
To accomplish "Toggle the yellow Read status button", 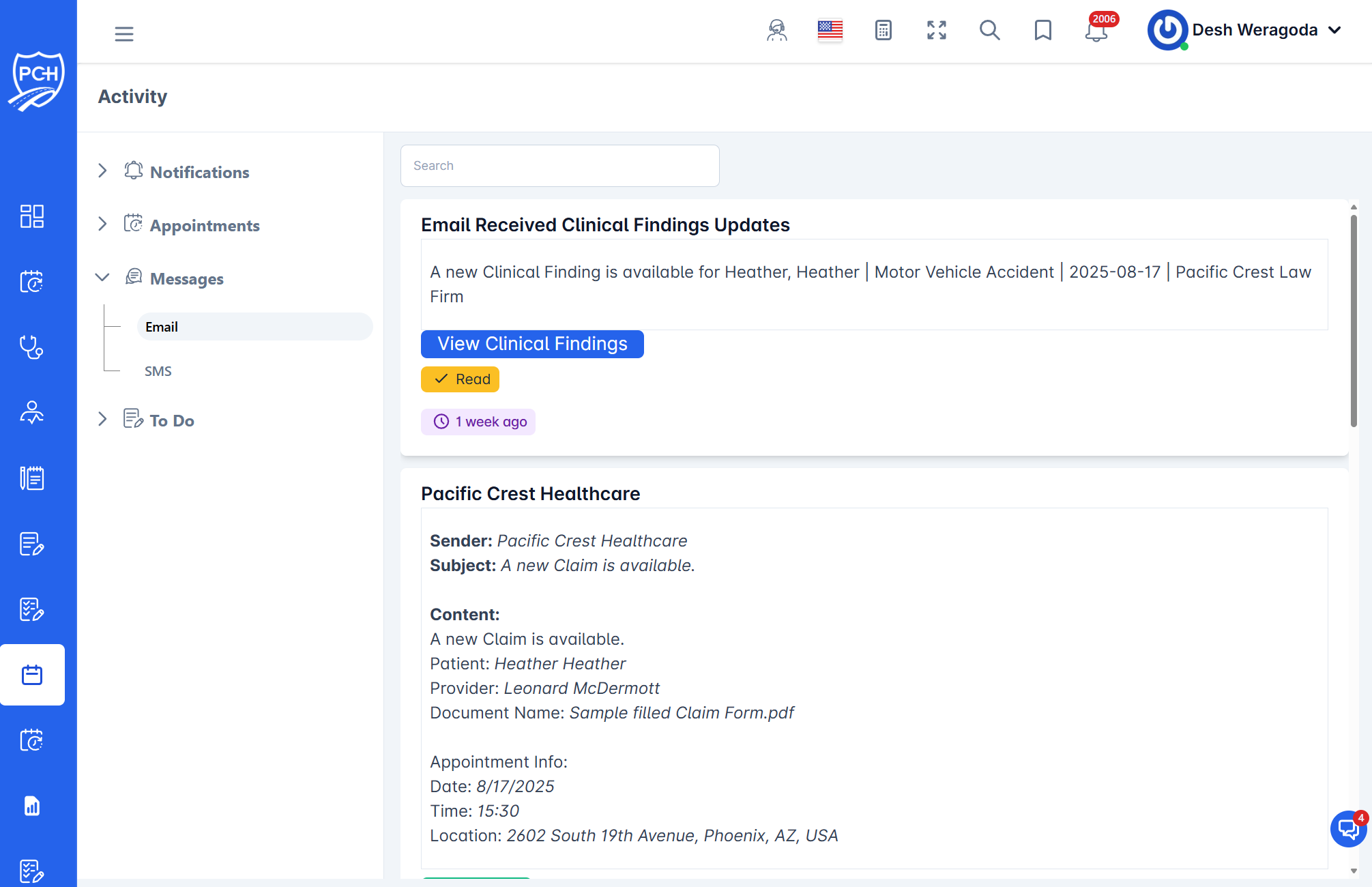I will [x=460, y=379].
